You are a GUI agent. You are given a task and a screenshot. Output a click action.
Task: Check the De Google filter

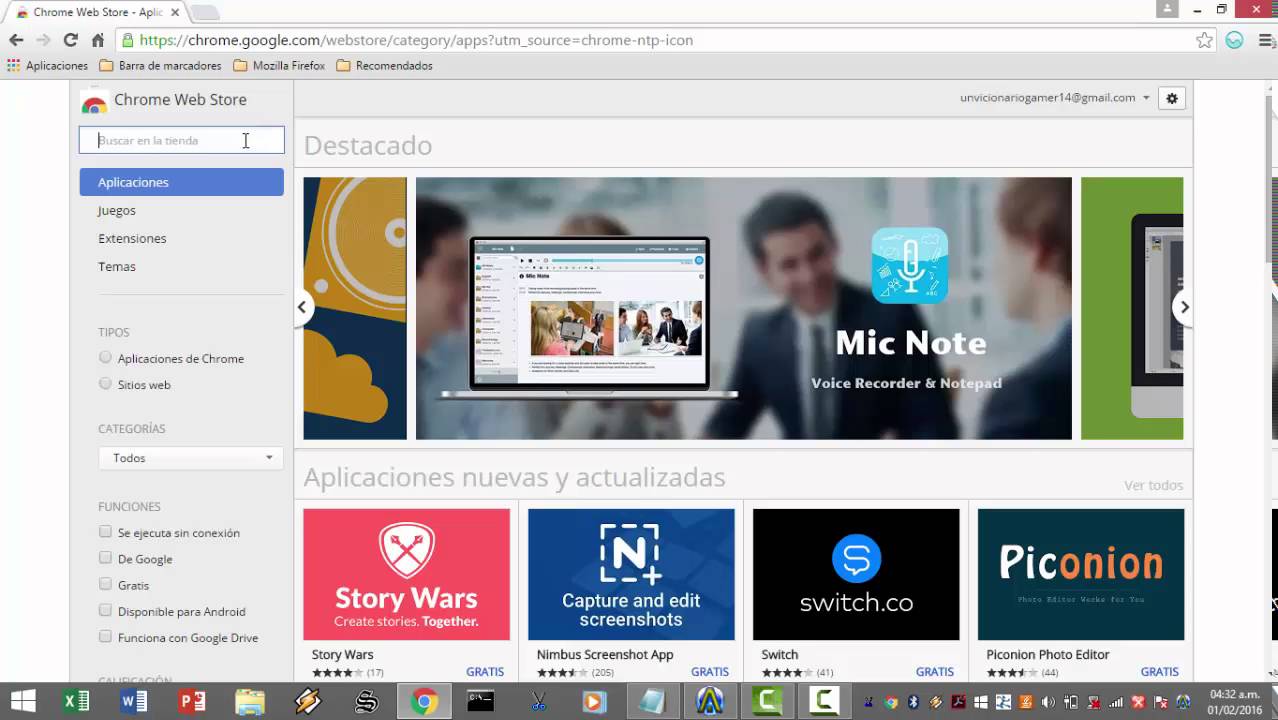pyautogui.click(x=105, y=558)
